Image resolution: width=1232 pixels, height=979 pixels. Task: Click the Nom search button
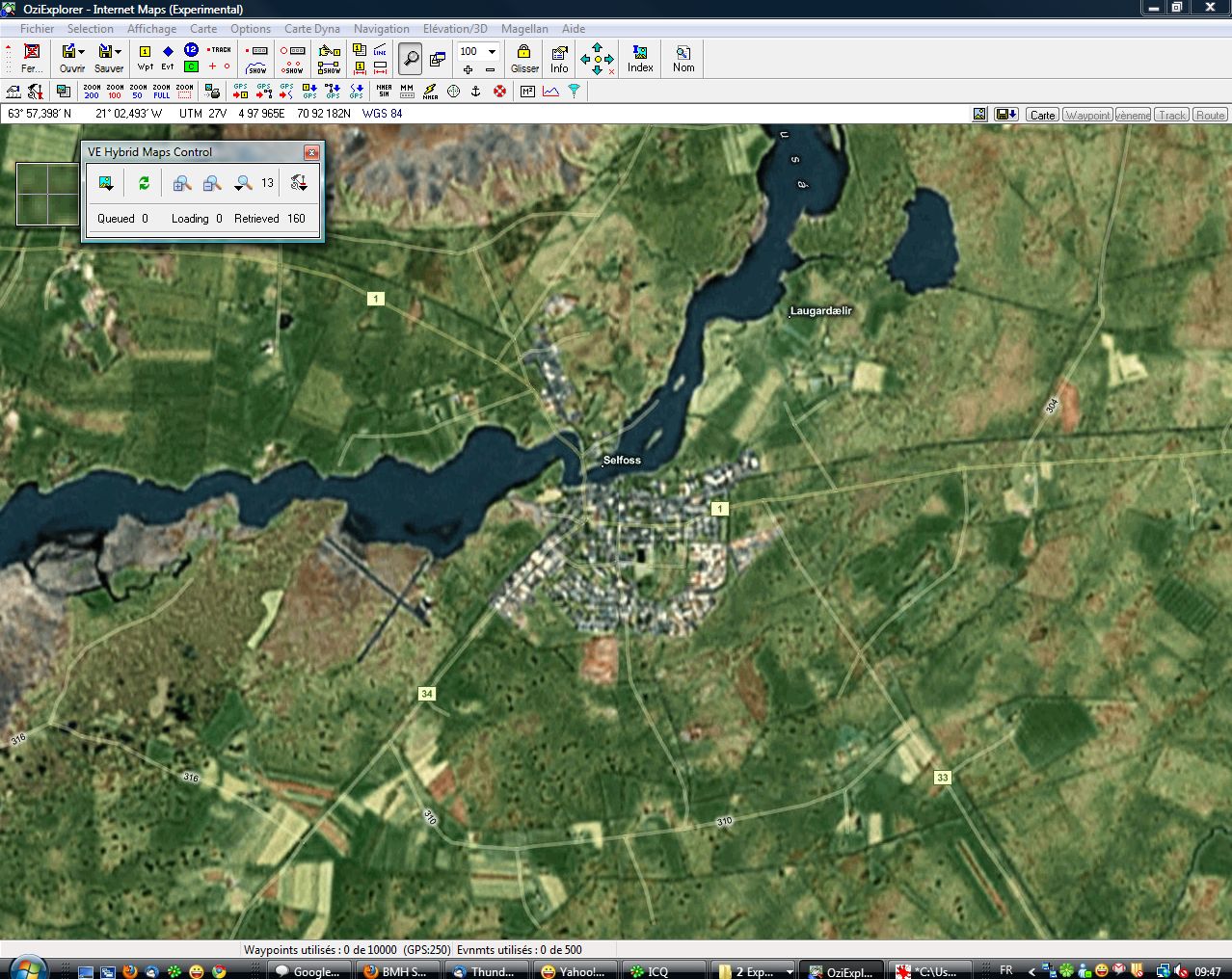(x=683, y=58)
